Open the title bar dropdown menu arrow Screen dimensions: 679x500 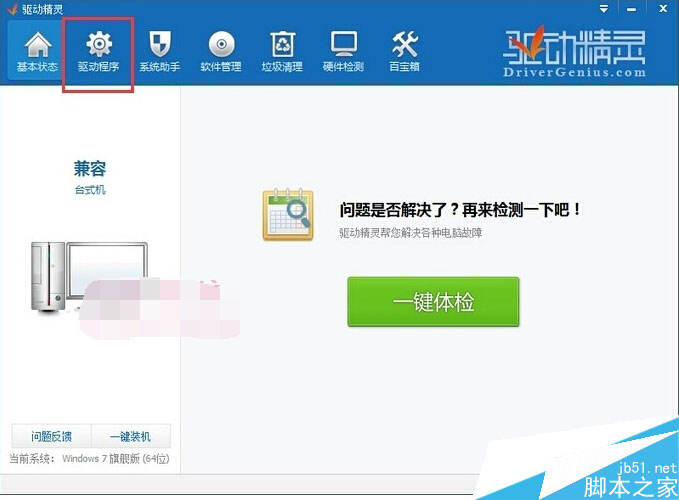[604, 9]
